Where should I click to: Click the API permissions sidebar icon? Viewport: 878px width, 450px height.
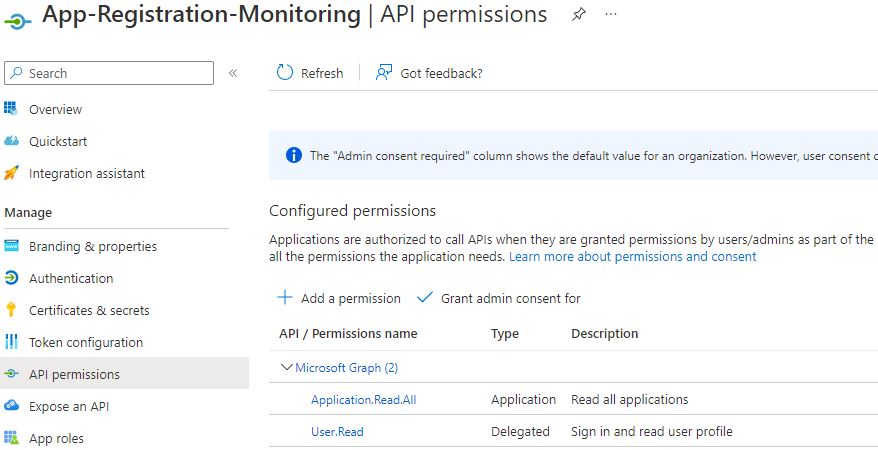pyautogui.click(x=11, y=374)
